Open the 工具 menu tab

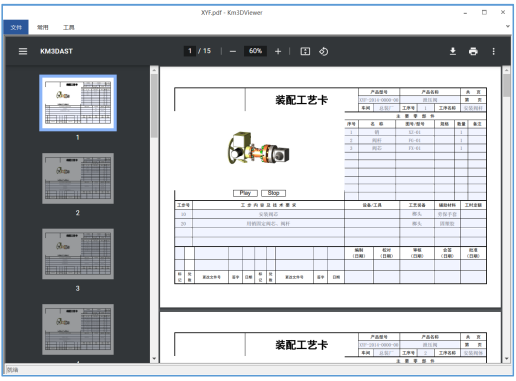69,27
